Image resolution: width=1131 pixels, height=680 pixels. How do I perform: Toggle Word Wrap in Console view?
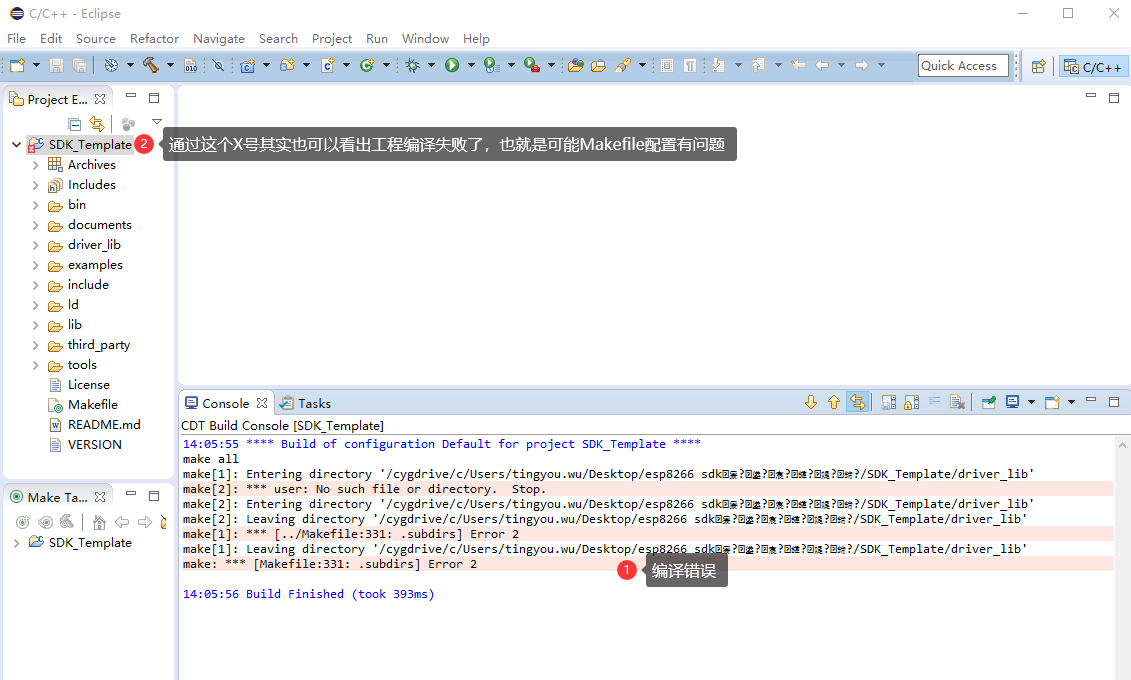pos(933,402)
